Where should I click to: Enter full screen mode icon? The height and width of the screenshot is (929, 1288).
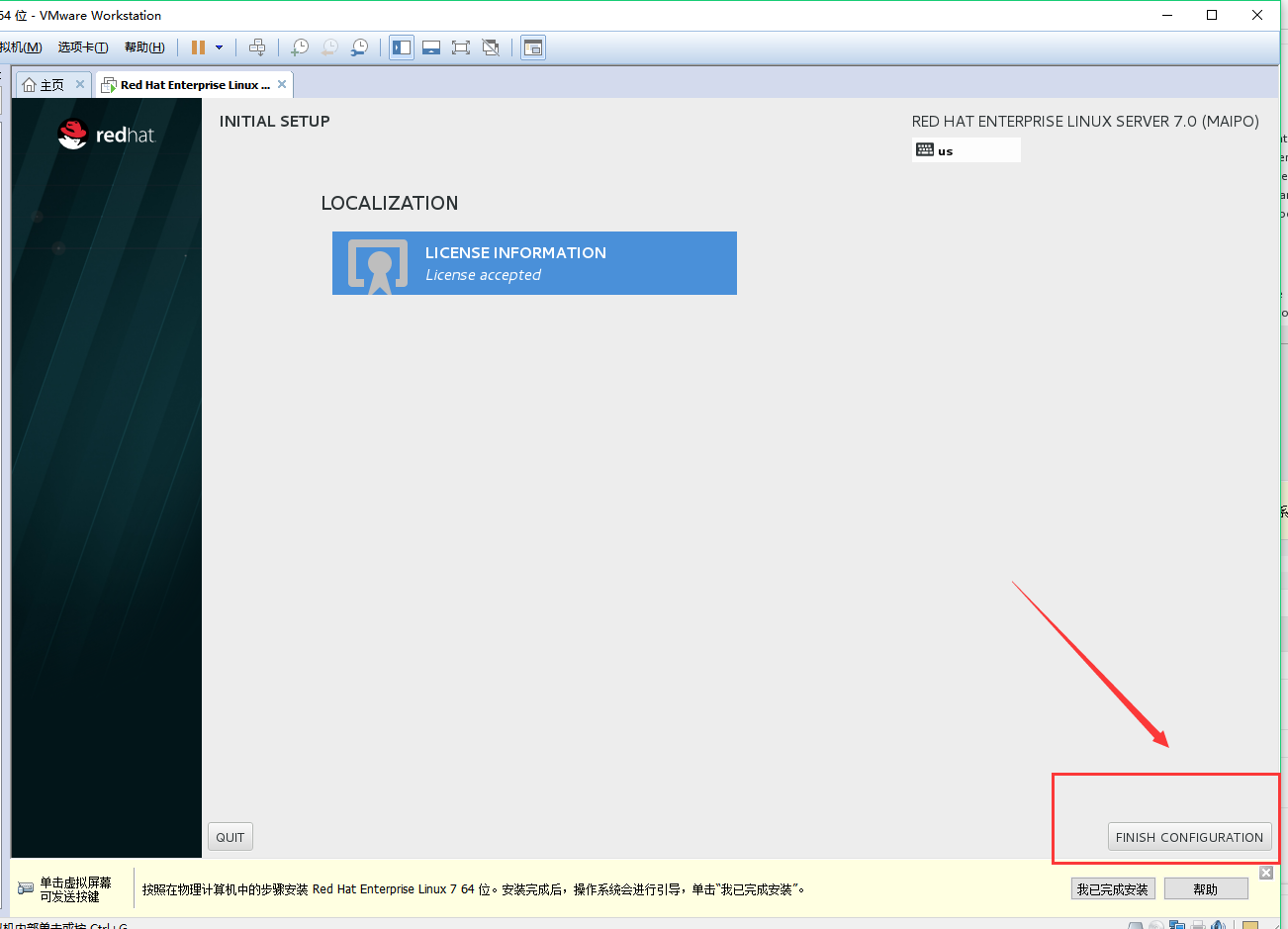tap(461, 47)
